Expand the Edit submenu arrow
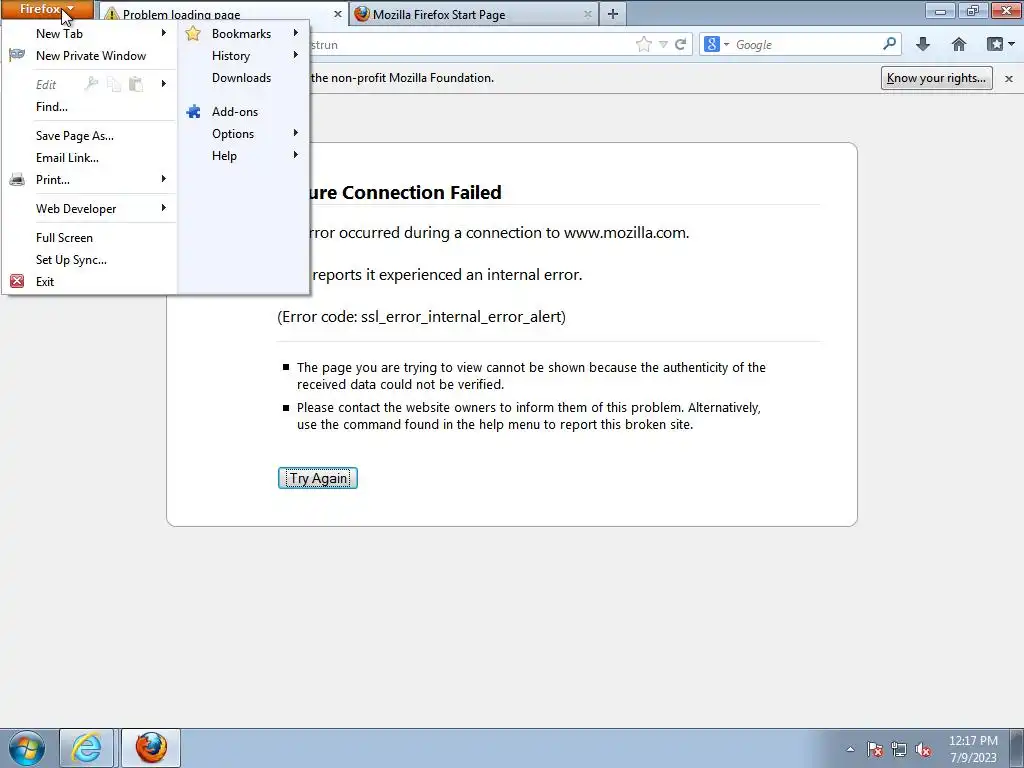 [x=164, y=84]
